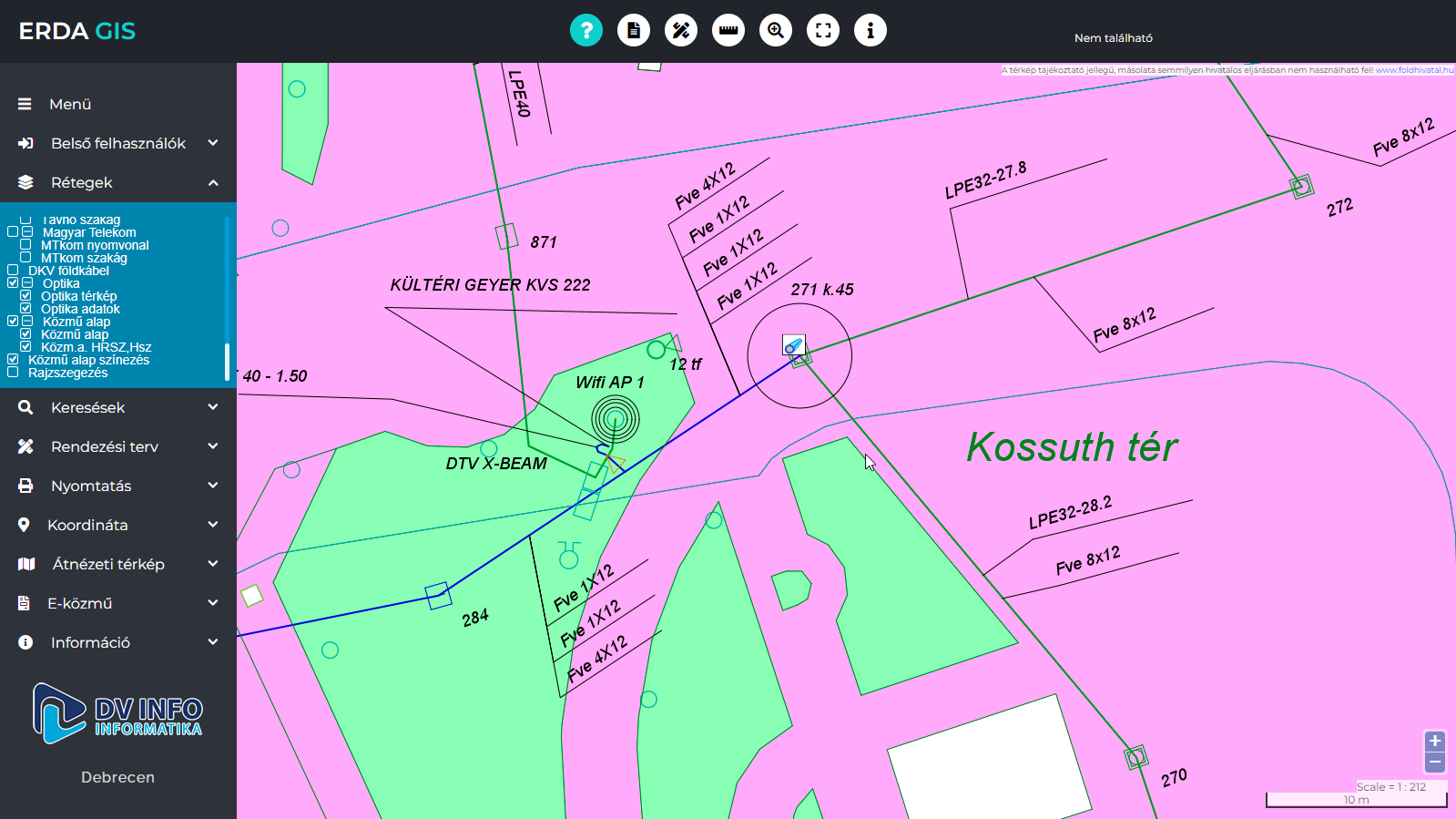Image resolution: width=1456 pixels, height=819 pixels.
Task: Click the folded map icon beside Átnézeti térkép
Action: [26, 564]
